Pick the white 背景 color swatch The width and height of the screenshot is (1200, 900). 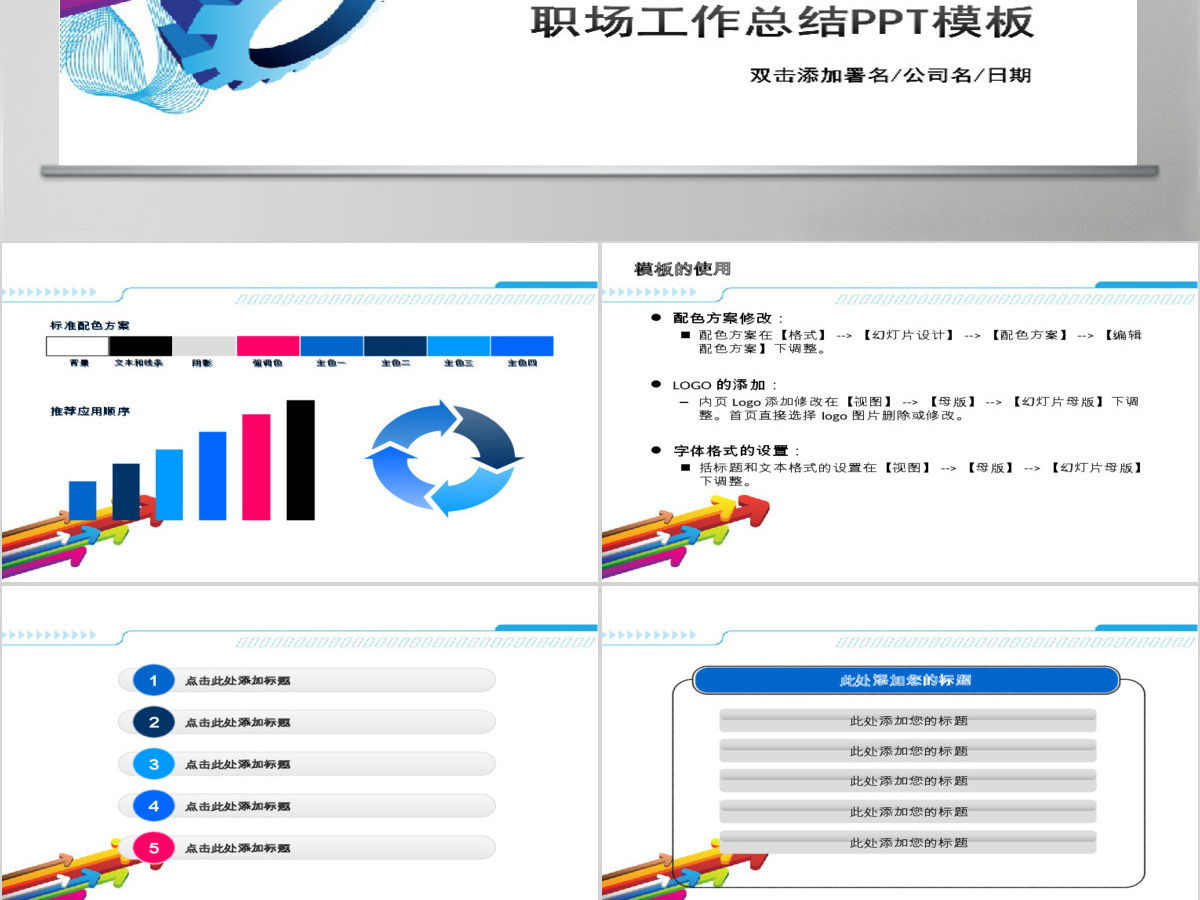pos(77,346)
